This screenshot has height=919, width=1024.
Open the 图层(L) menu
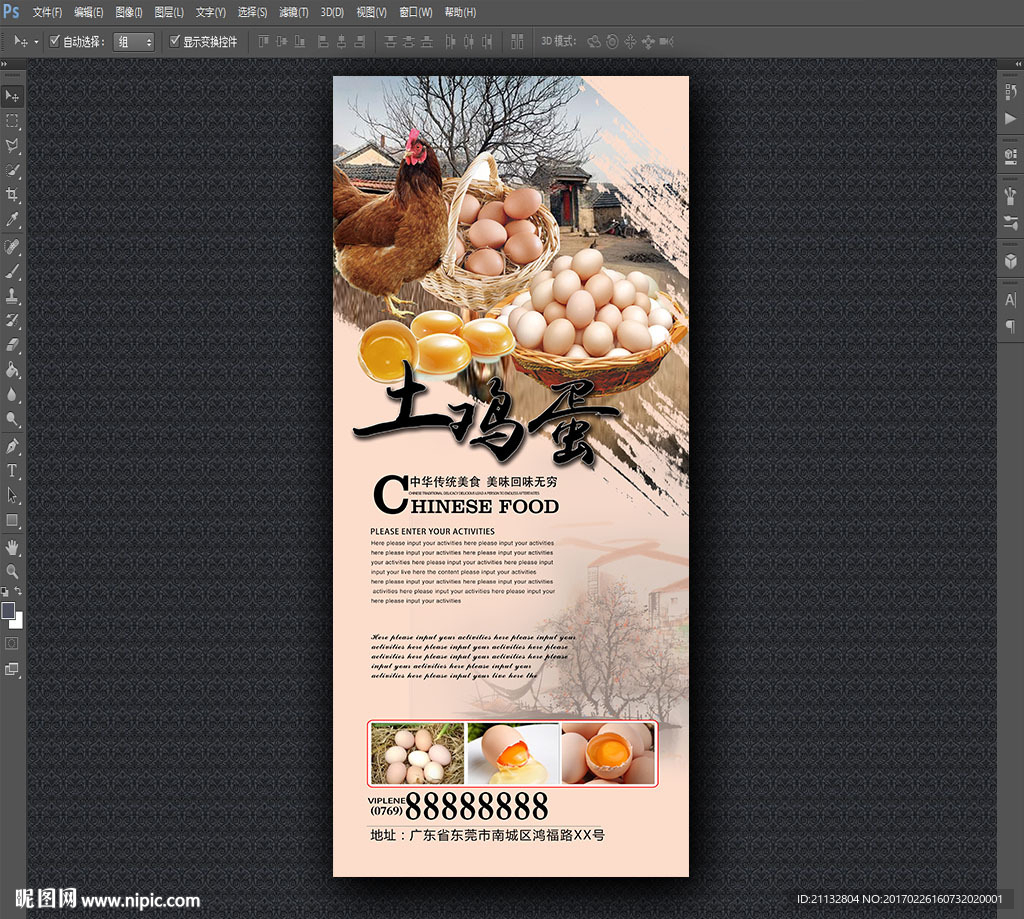[169, 12]
